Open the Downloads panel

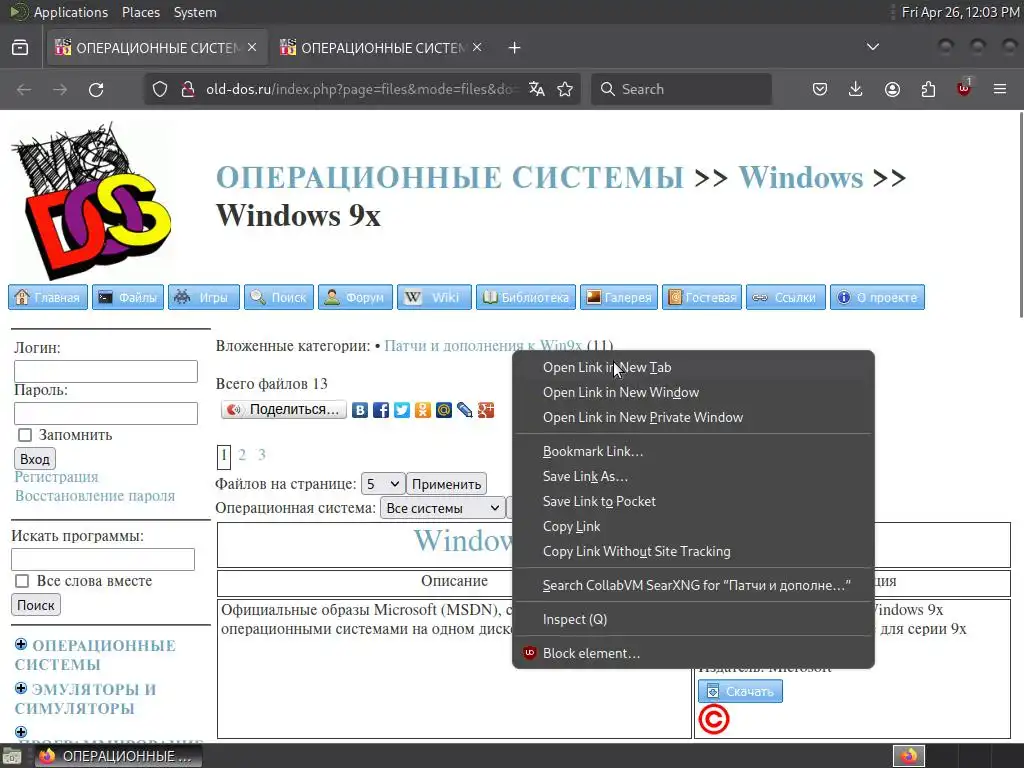click(856, 89)
